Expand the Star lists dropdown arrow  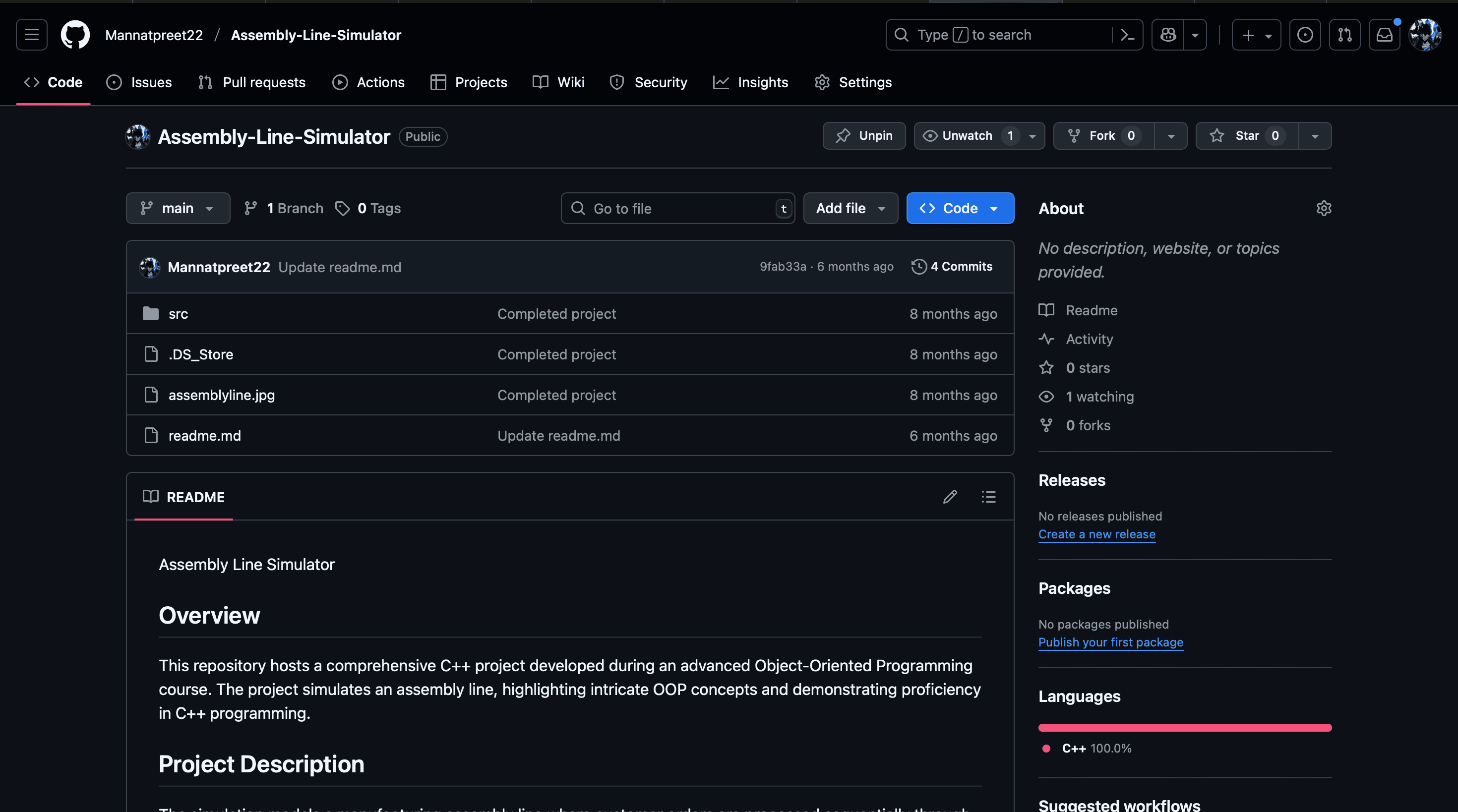tap(1315, 136)
